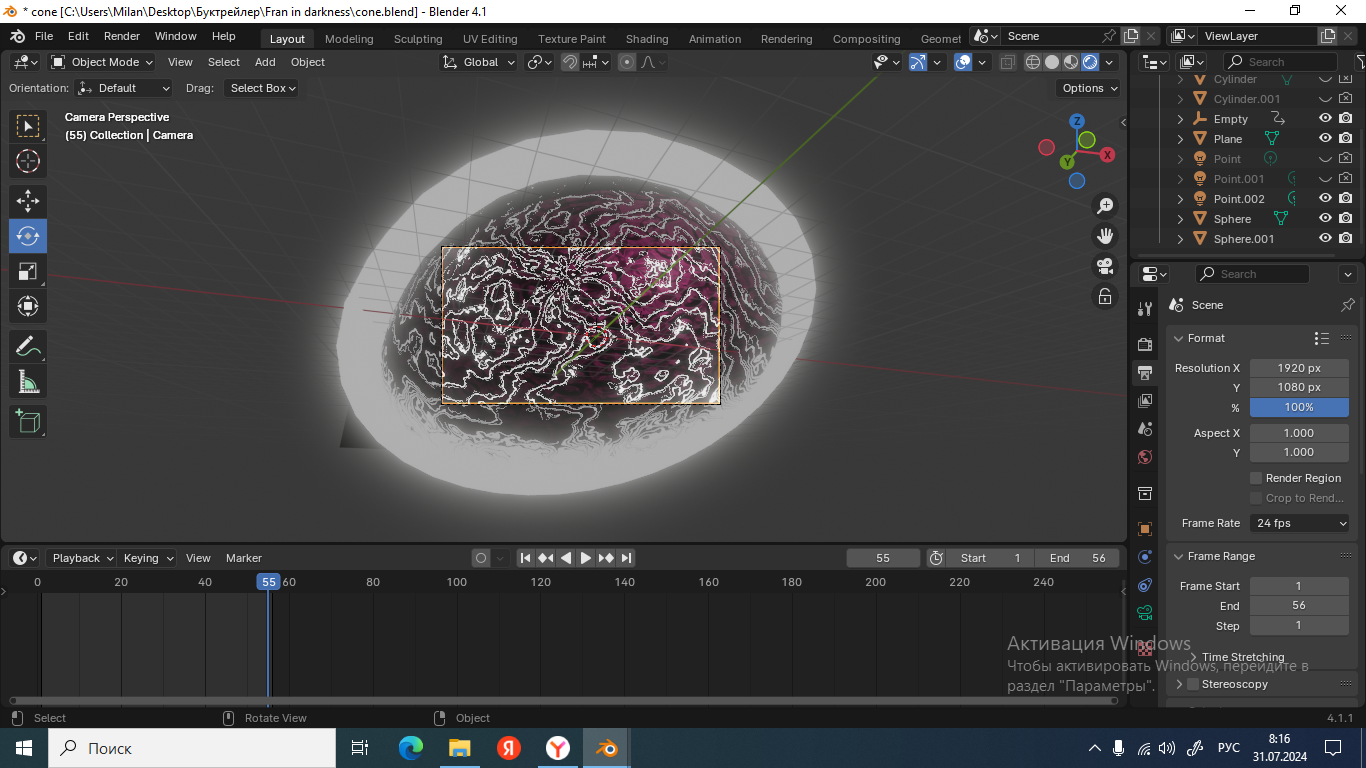Select the Measure tool

pos(28,382)
